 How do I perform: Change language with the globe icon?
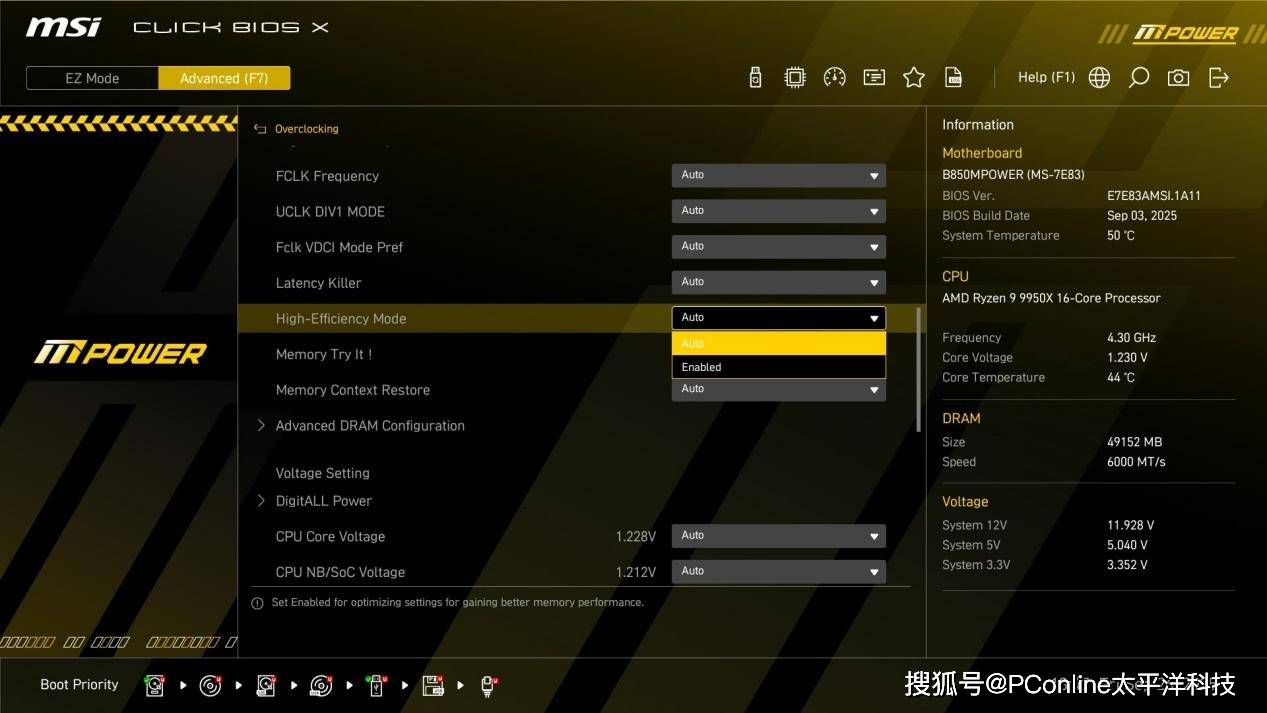point(1099,78)
